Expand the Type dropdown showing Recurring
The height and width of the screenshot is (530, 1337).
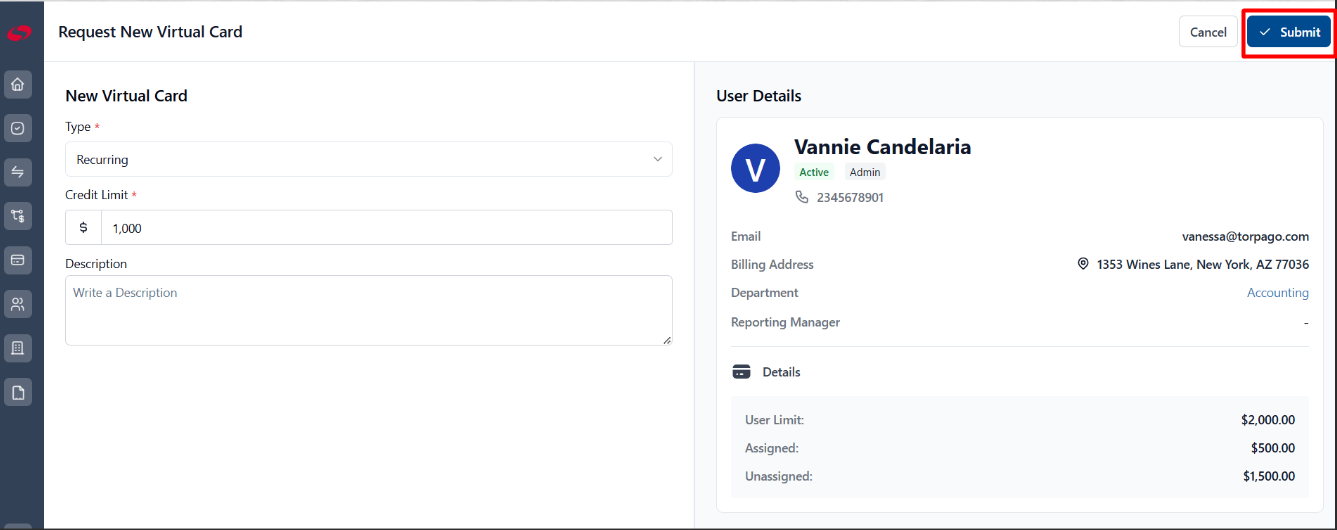369,159
